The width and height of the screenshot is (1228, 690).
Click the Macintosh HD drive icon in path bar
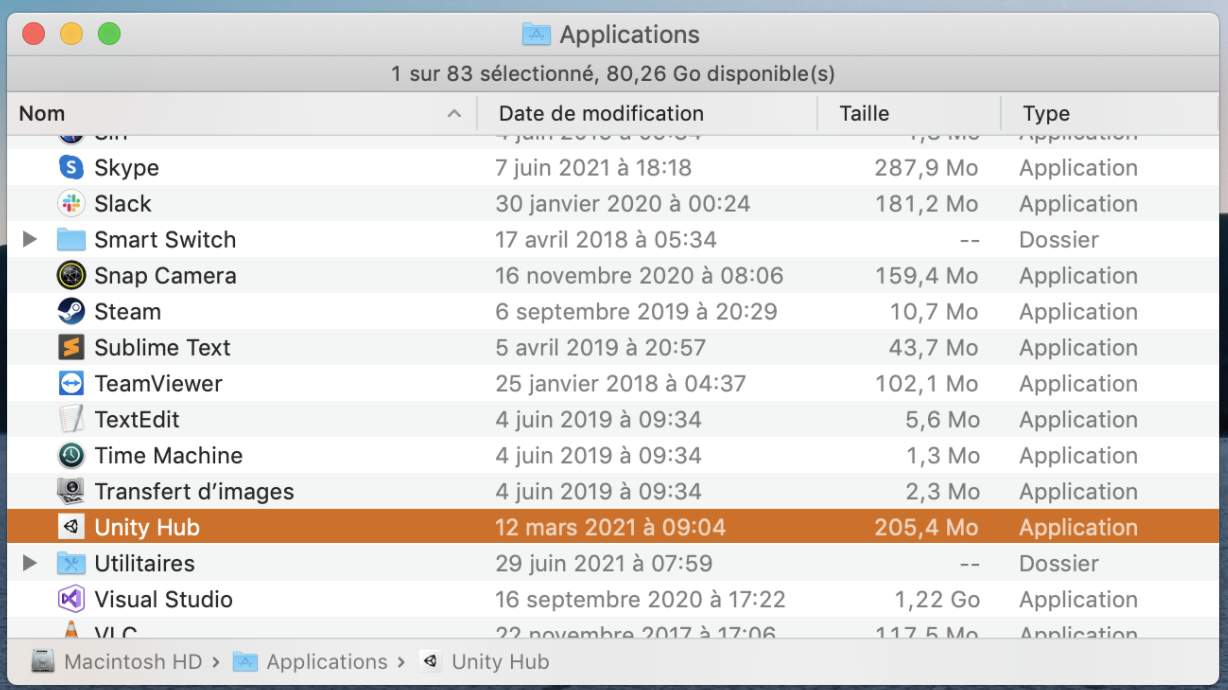pos(43,662)
